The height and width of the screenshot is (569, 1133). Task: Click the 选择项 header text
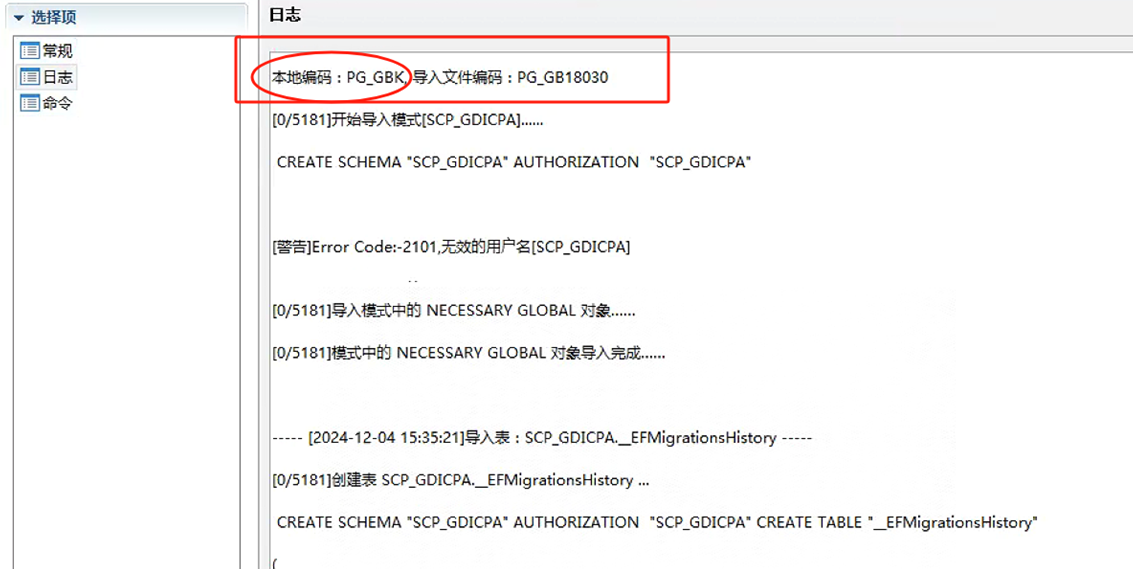(53, 17)
